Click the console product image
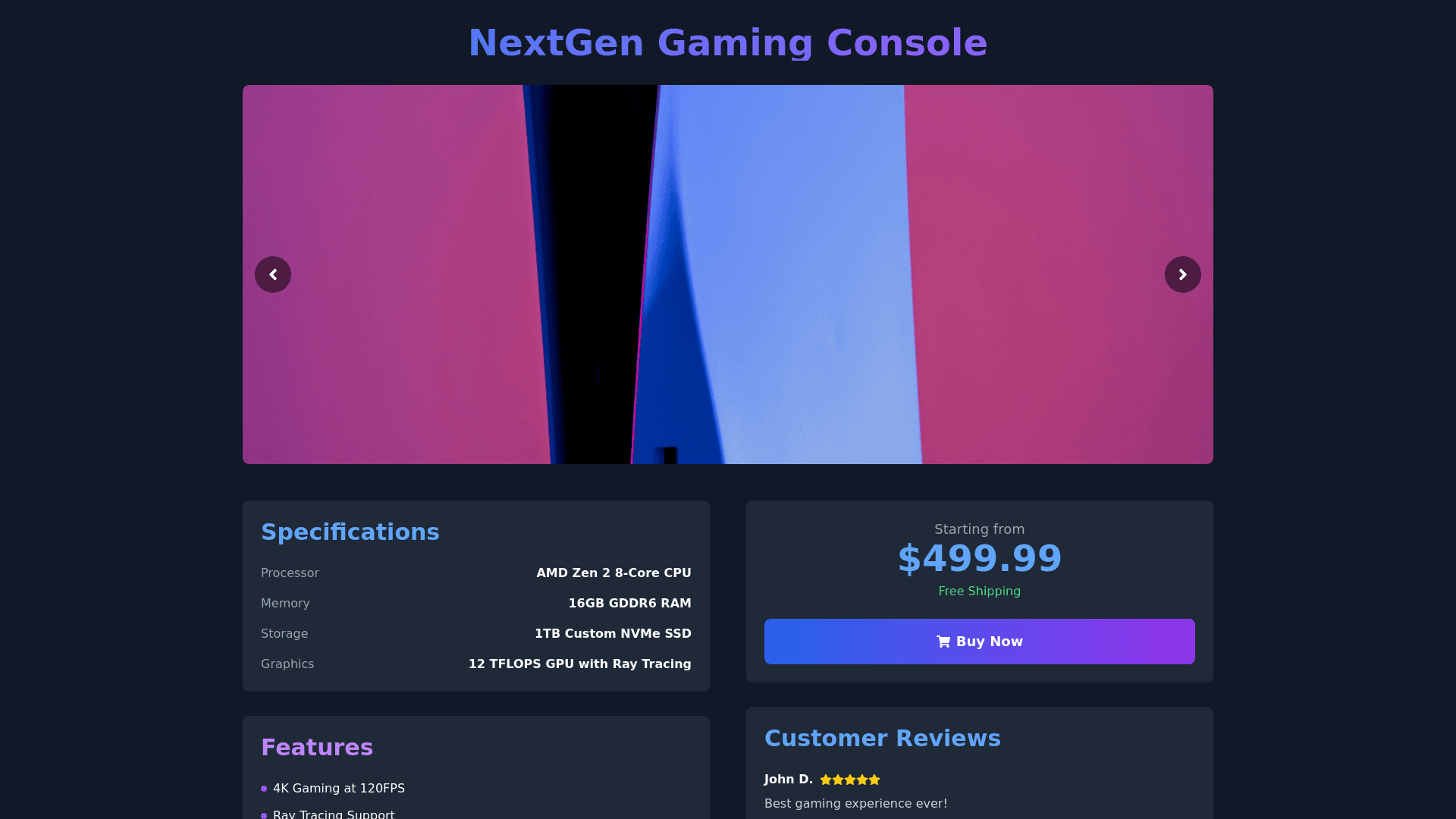Viewport: 1456px width, 819px height. 726,275
